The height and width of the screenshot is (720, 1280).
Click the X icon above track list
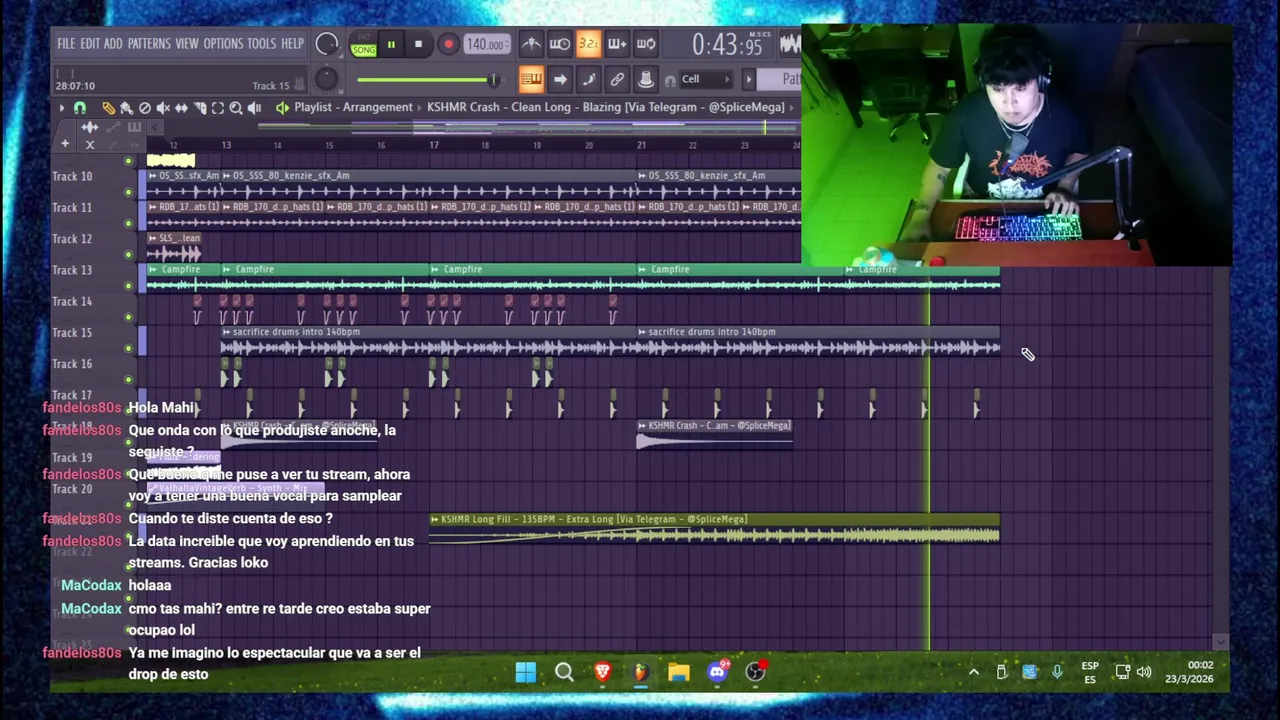(90, 145)
